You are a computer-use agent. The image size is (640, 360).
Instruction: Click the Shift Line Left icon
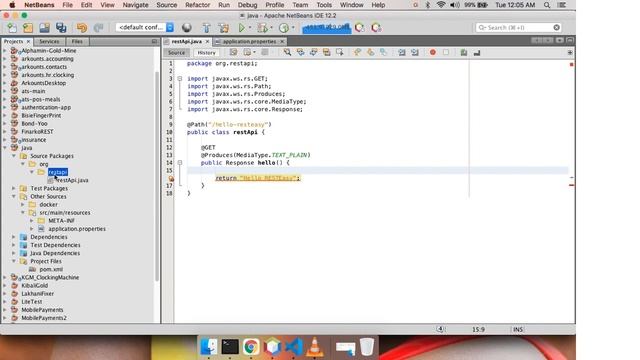coord(402,52)
